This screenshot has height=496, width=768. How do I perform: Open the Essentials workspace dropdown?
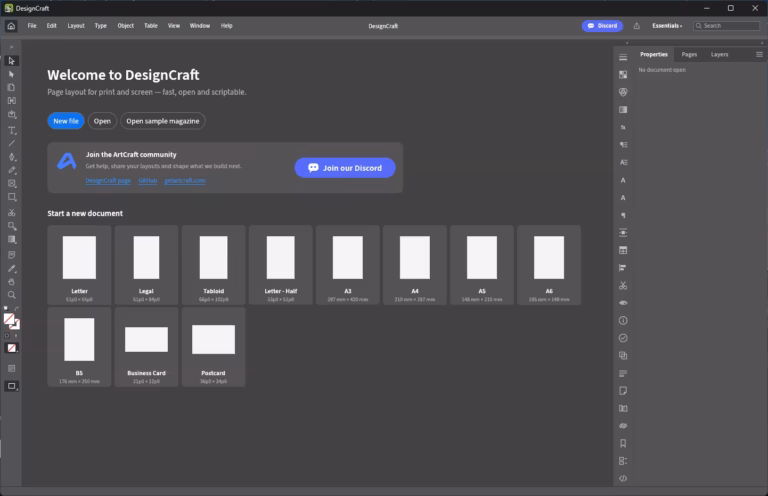[x=667, y=26]
